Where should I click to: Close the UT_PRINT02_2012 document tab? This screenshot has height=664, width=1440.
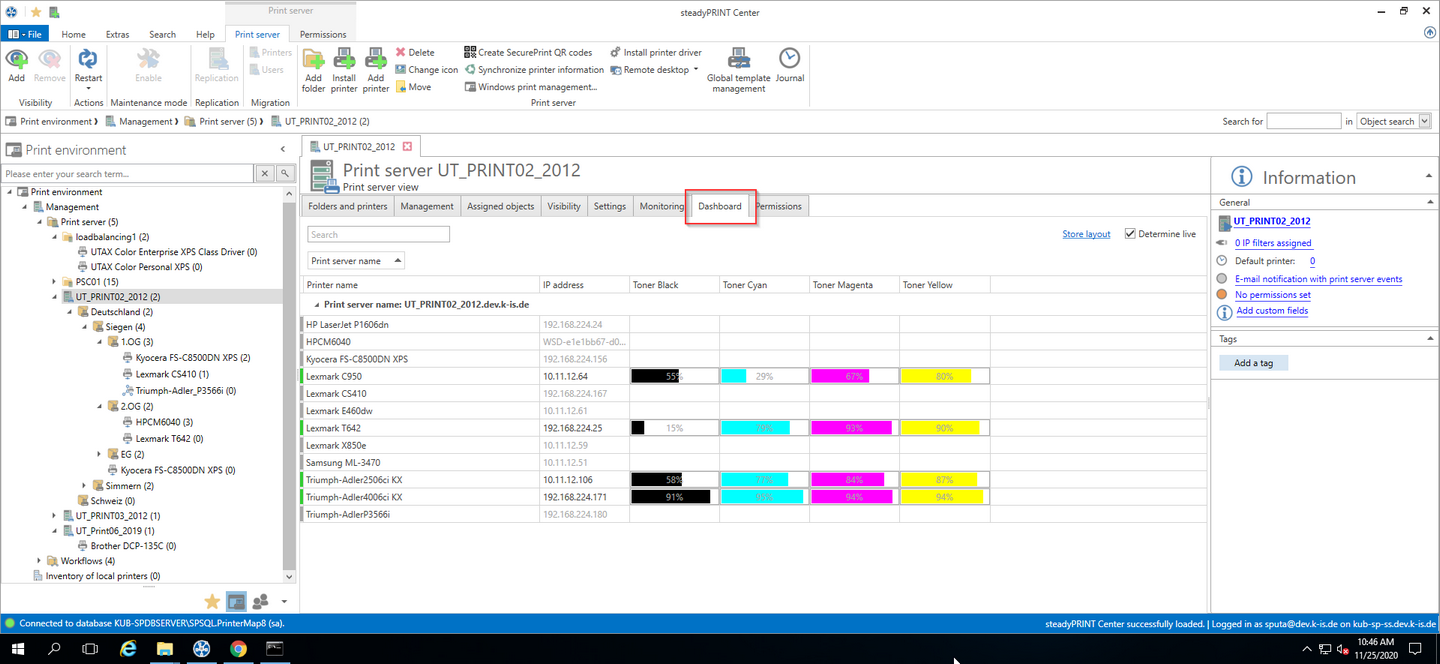click(407, 147)
